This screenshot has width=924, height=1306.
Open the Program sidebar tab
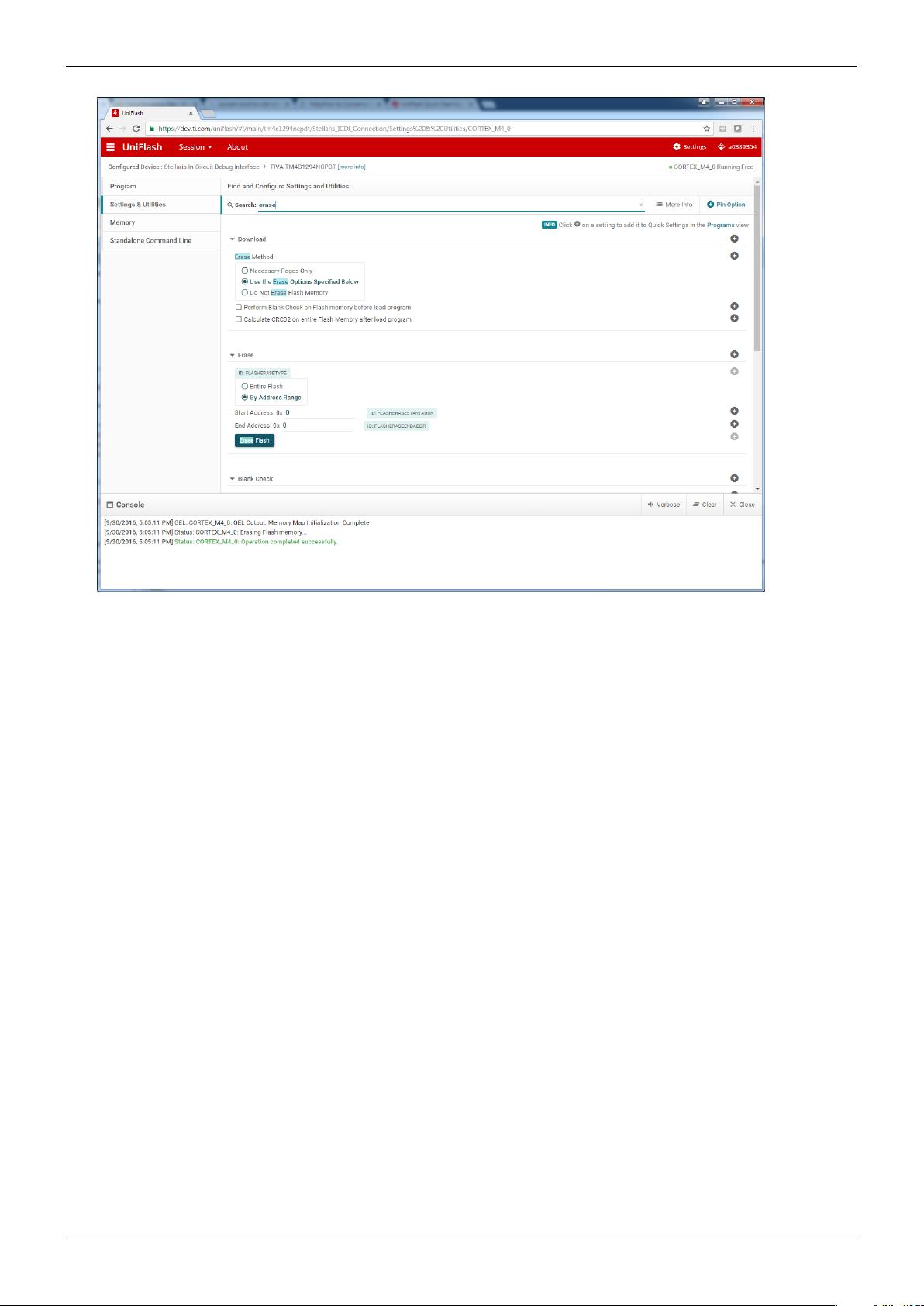160,186
